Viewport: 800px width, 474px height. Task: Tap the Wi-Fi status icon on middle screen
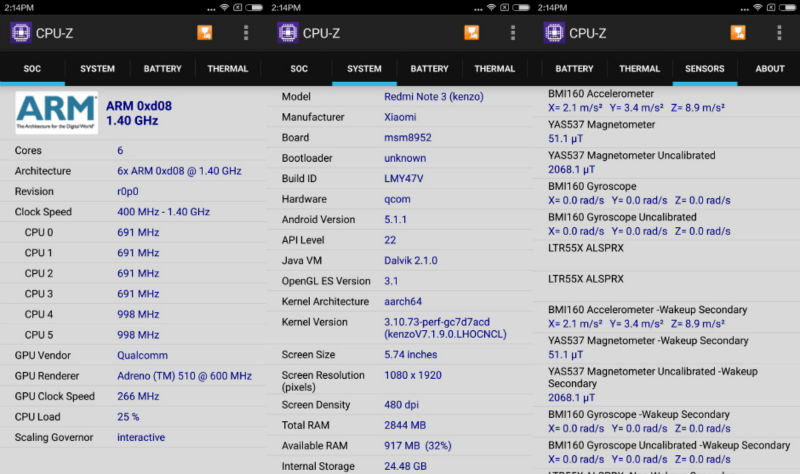coord(491,7)
